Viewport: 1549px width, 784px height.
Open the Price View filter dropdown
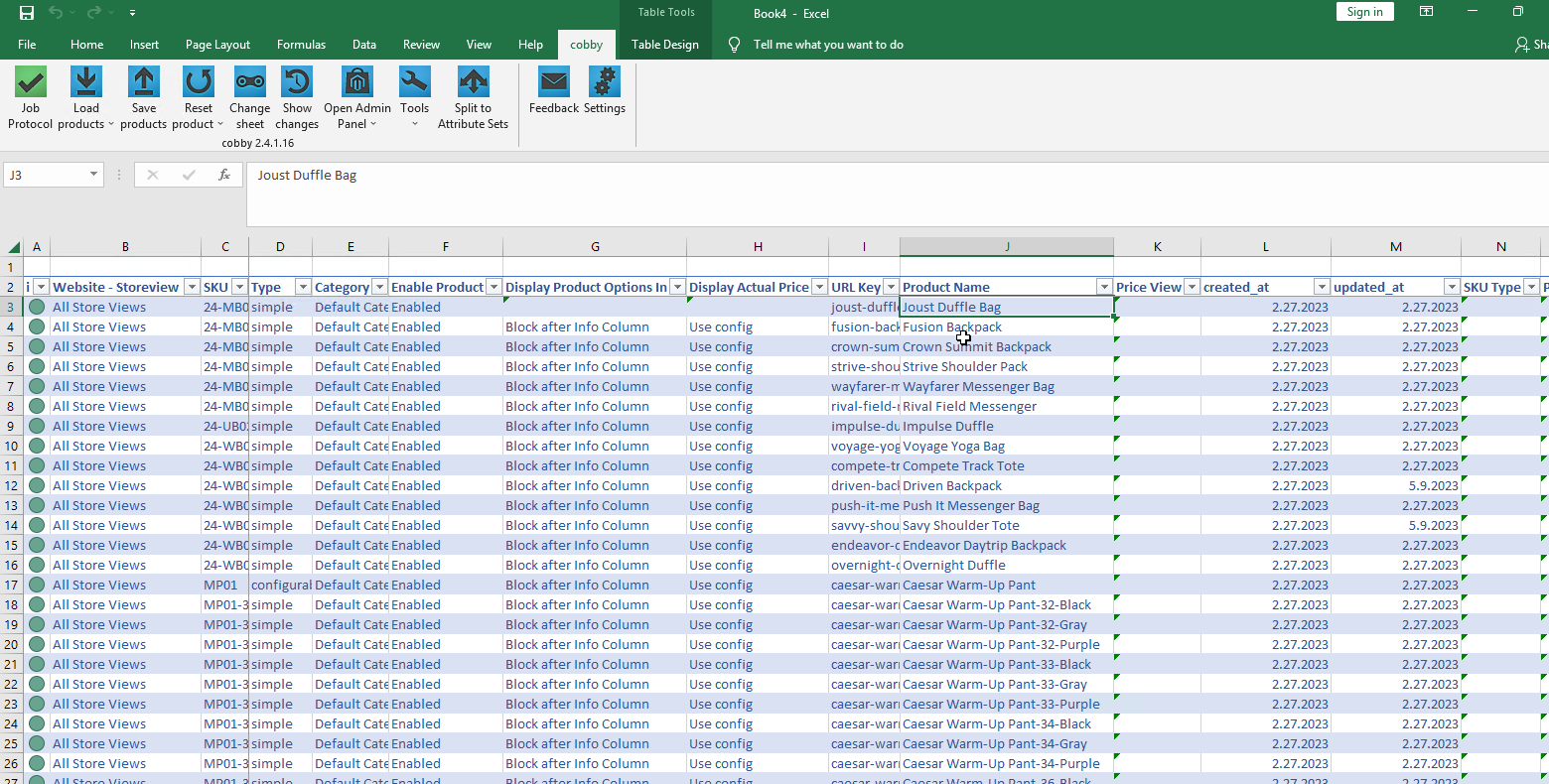[1192, 287]
